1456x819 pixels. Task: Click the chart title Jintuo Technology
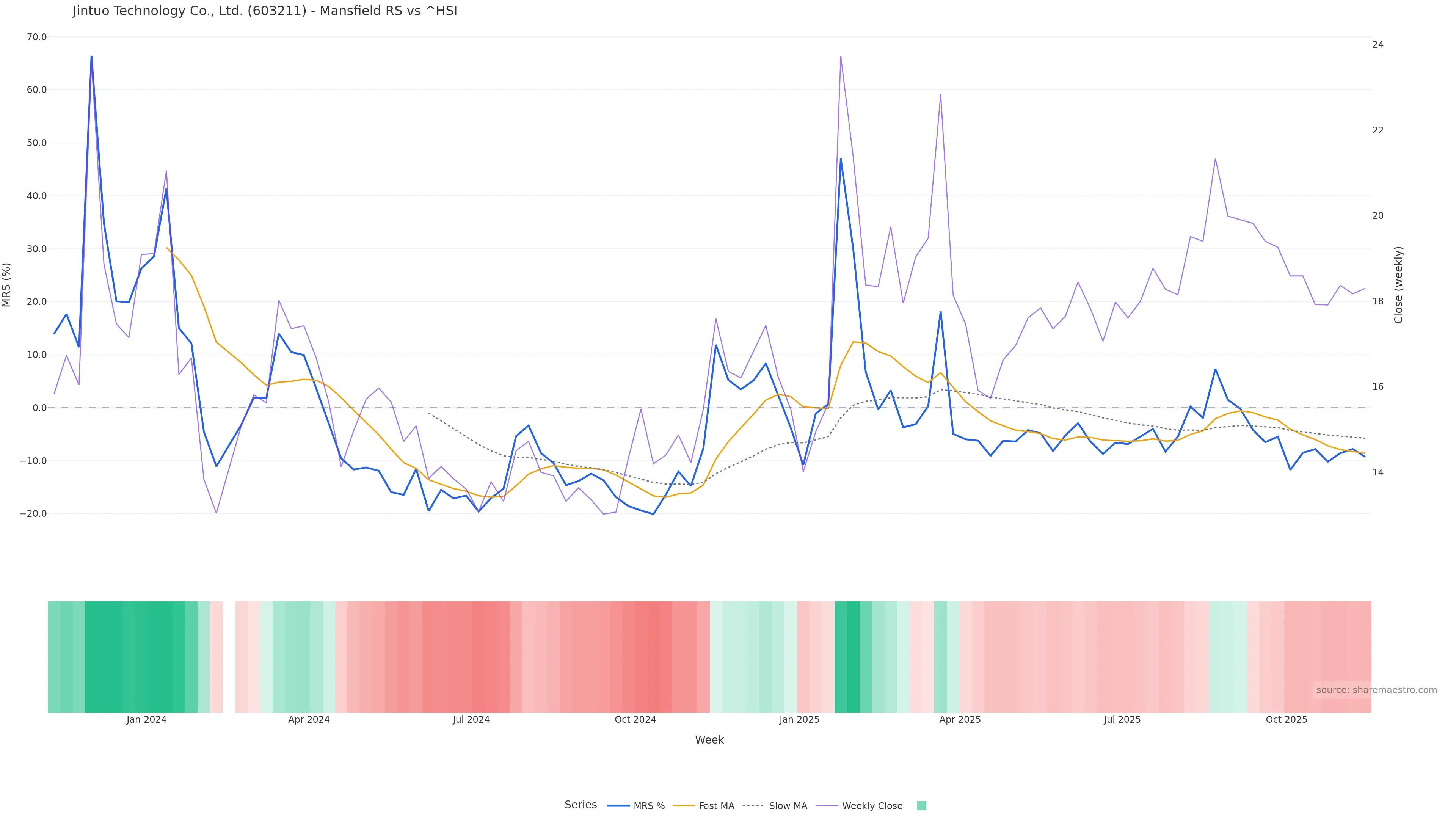click(265, 11)
